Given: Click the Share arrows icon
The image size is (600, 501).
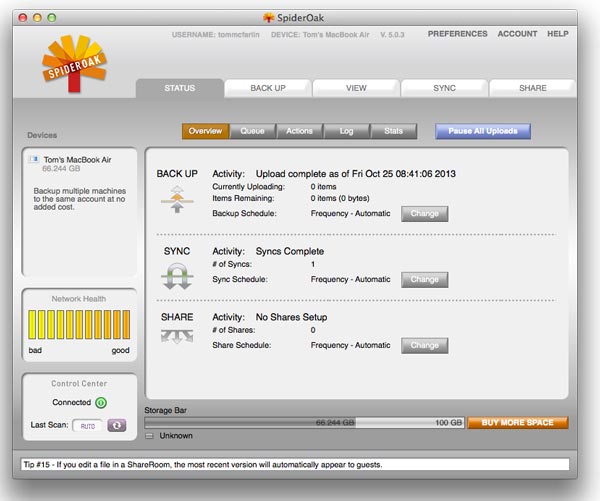Looking at the screenshot, I should click(177, 336).
